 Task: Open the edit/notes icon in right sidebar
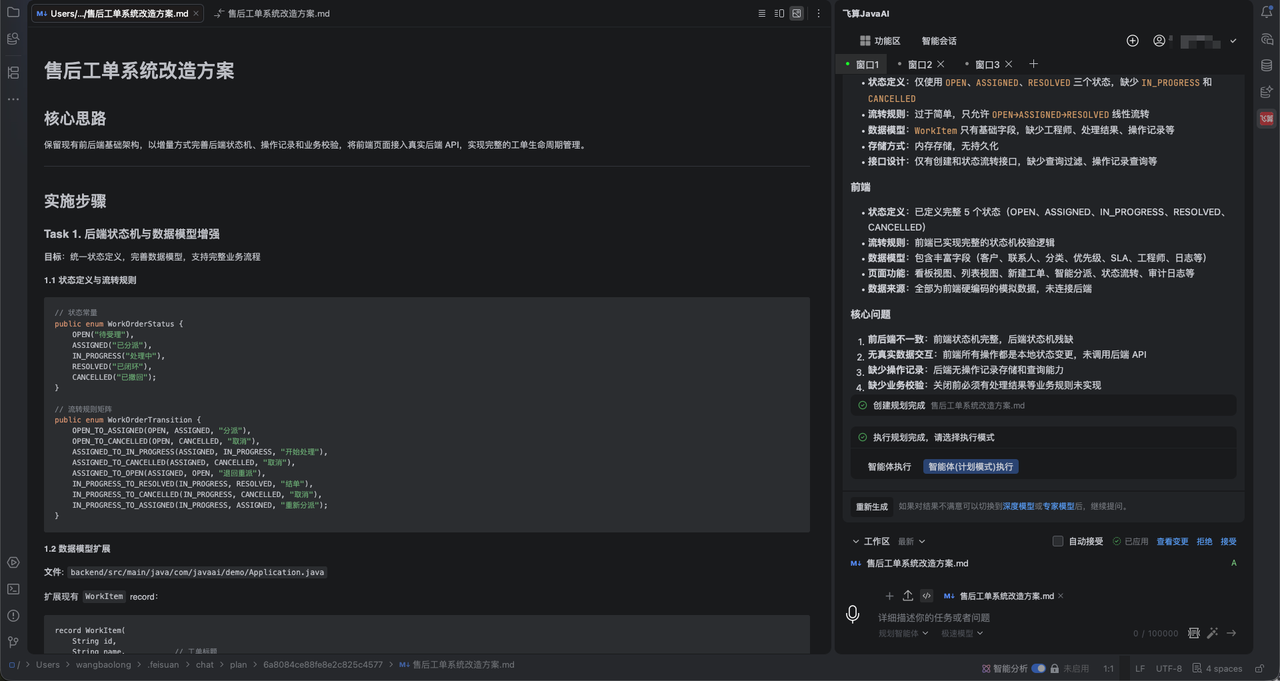pos(1267,92)
